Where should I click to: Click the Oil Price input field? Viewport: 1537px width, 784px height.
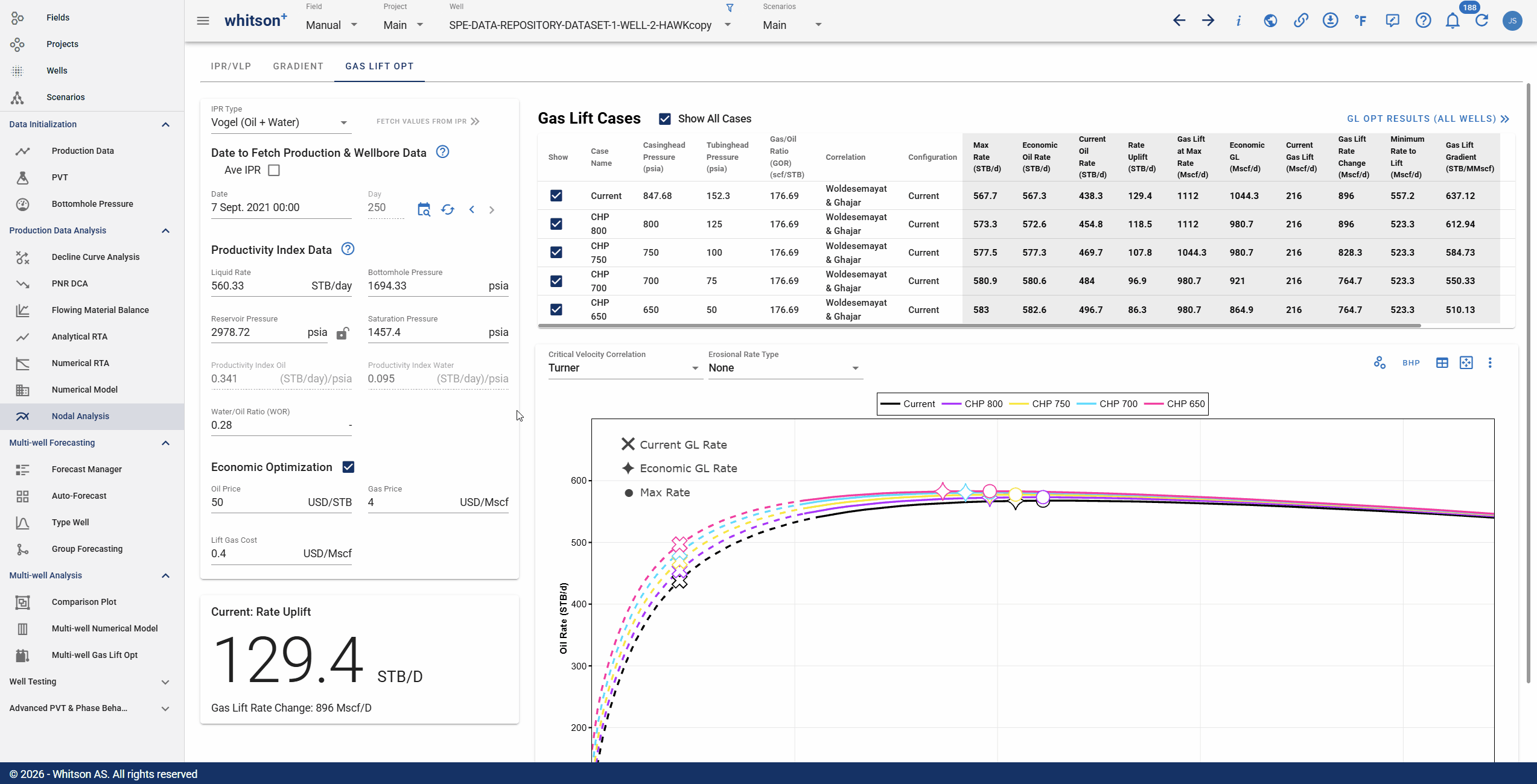281,502
